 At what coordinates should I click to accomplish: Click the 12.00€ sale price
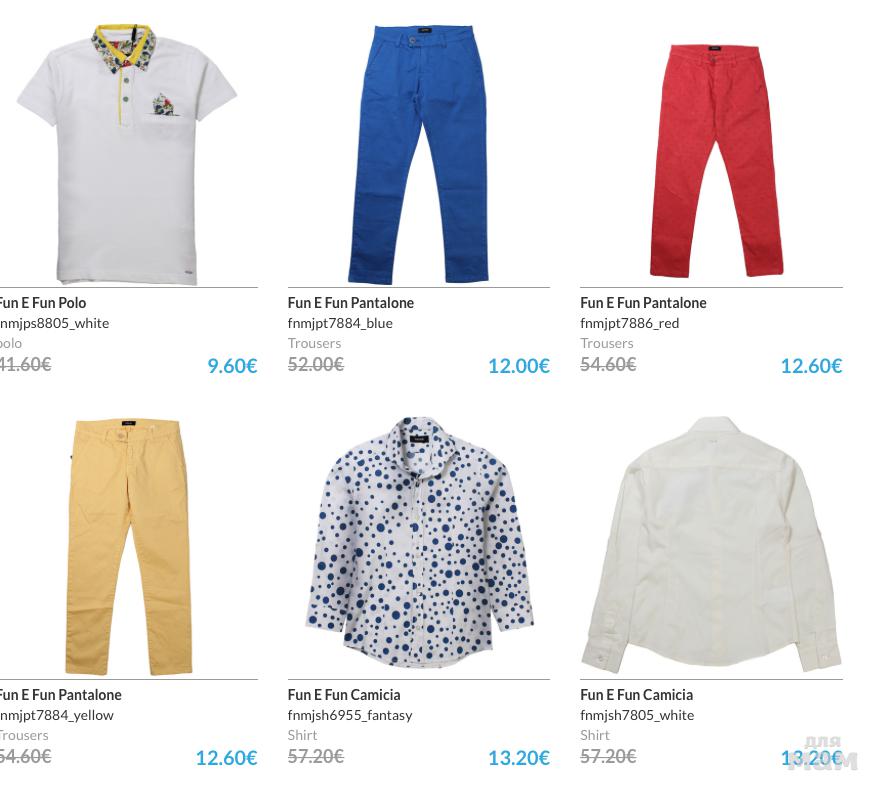519,366
